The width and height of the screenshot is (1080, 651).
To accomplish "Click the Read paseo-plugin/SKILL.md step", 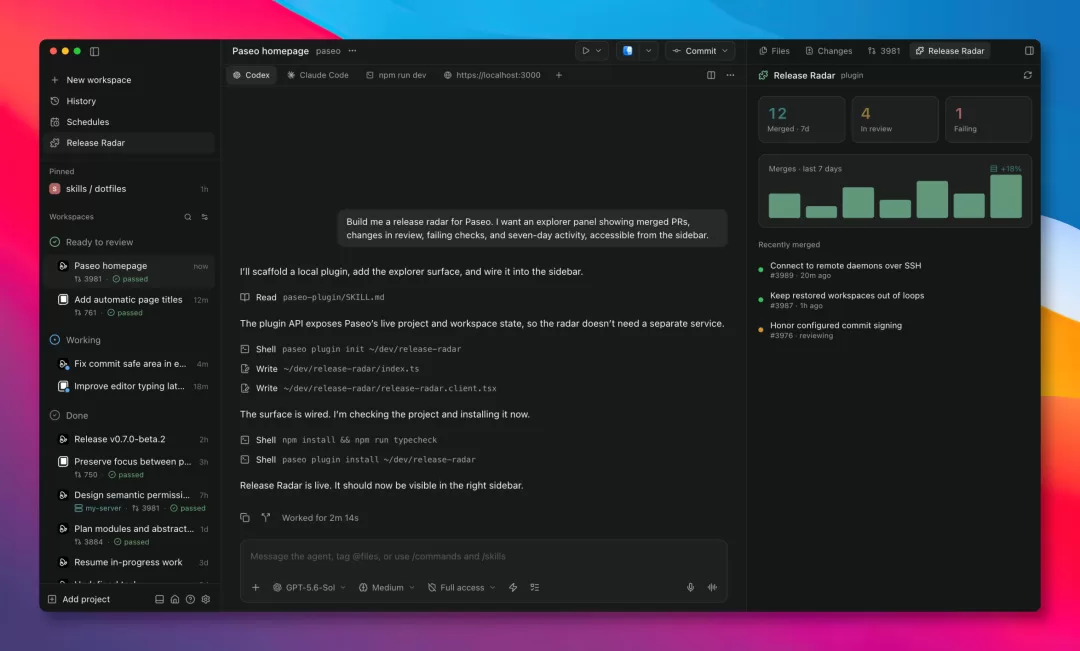I will point(312,298).
